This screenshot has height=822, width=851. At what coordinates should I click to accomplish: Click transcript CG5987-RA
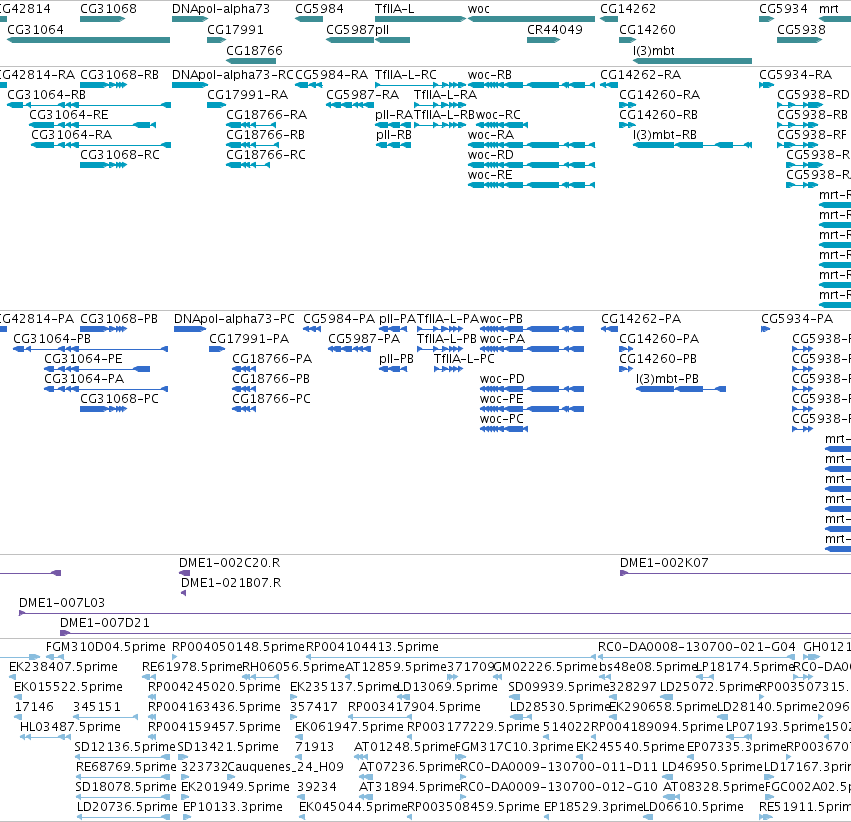[350, 105]
